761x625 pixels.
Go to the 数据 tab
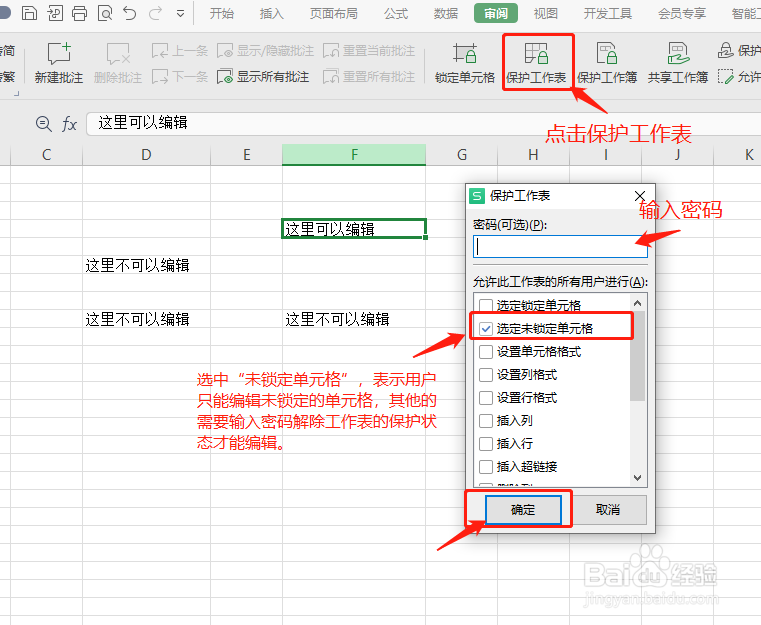(x=446, y=14)
